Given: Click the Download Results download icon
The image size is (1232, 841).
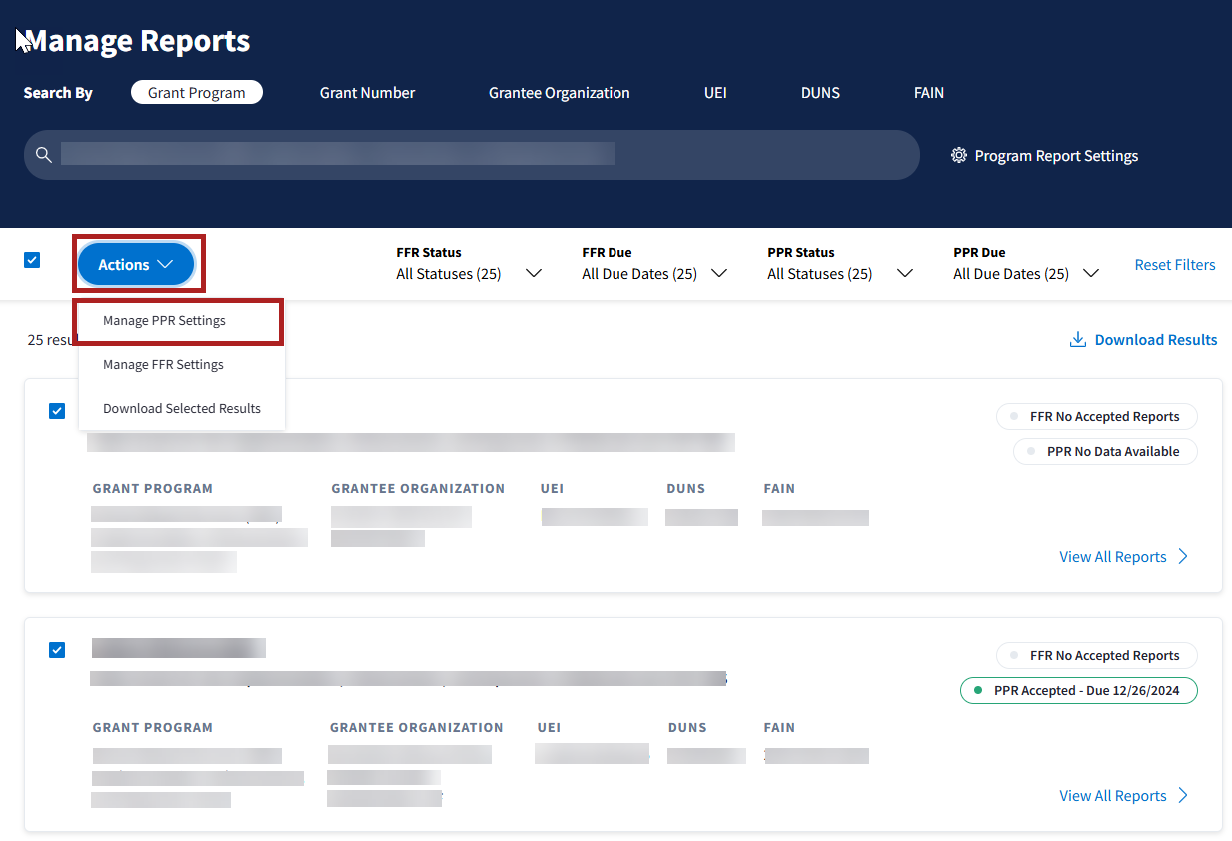Looking at the screenshot, I should [1078, 340].
